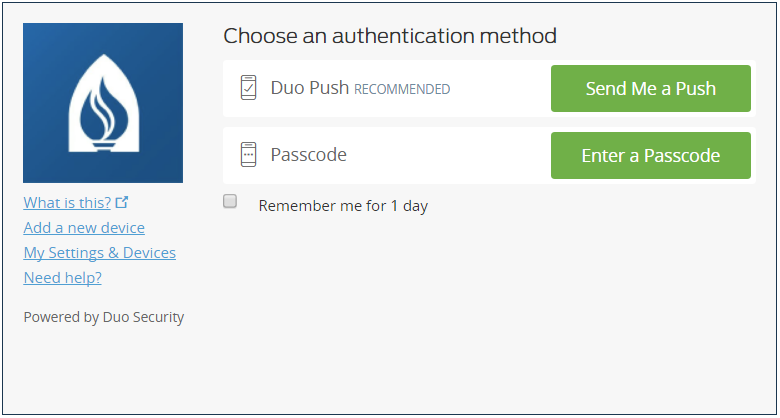
Task: Open My Settings & Devices
Action: pos(99,253)
